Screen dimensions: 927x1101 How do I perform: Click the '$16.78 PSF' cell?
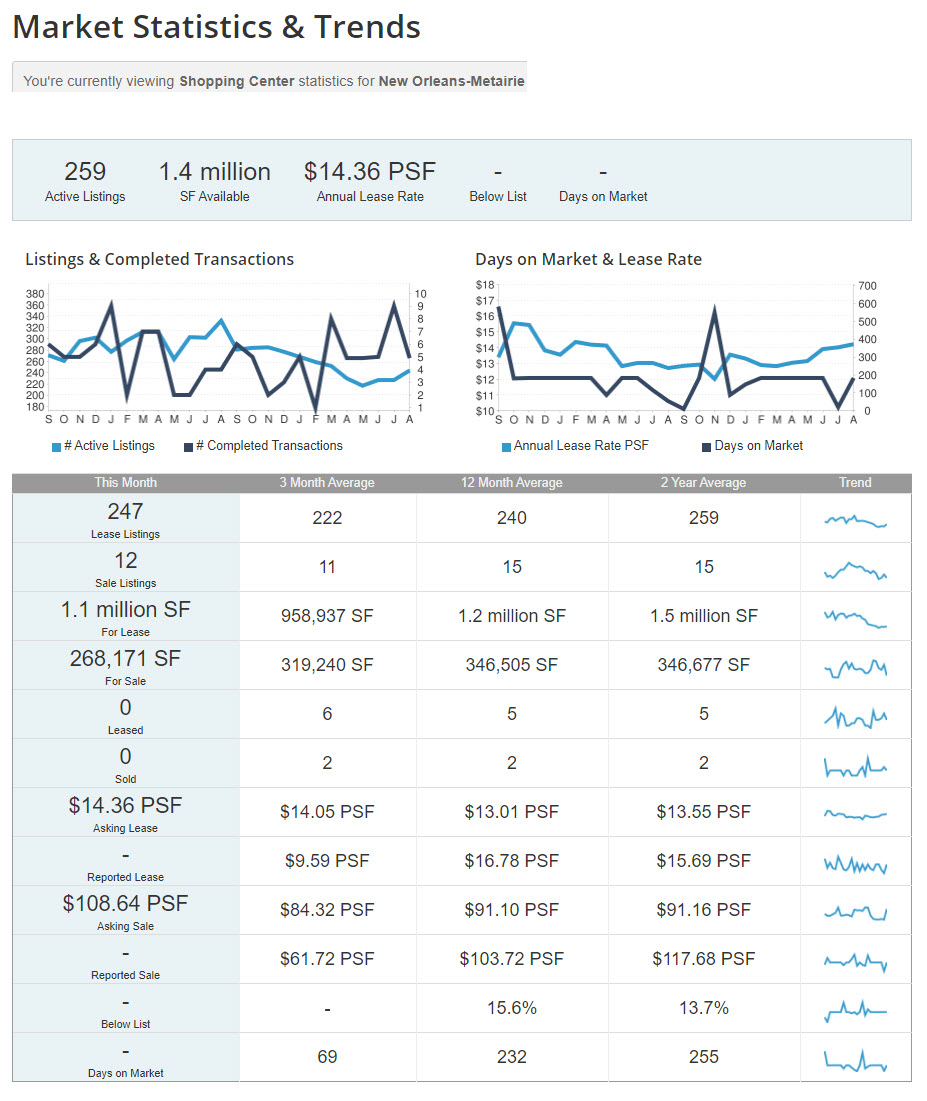[x=512, y=861]
